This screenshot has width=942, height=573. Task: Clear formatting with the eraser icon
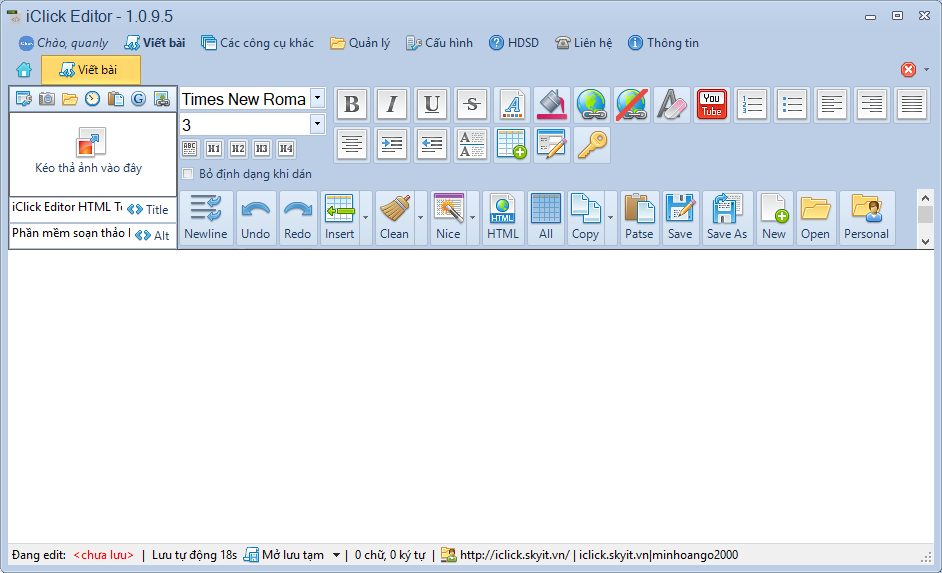click(x=672, y=105)
